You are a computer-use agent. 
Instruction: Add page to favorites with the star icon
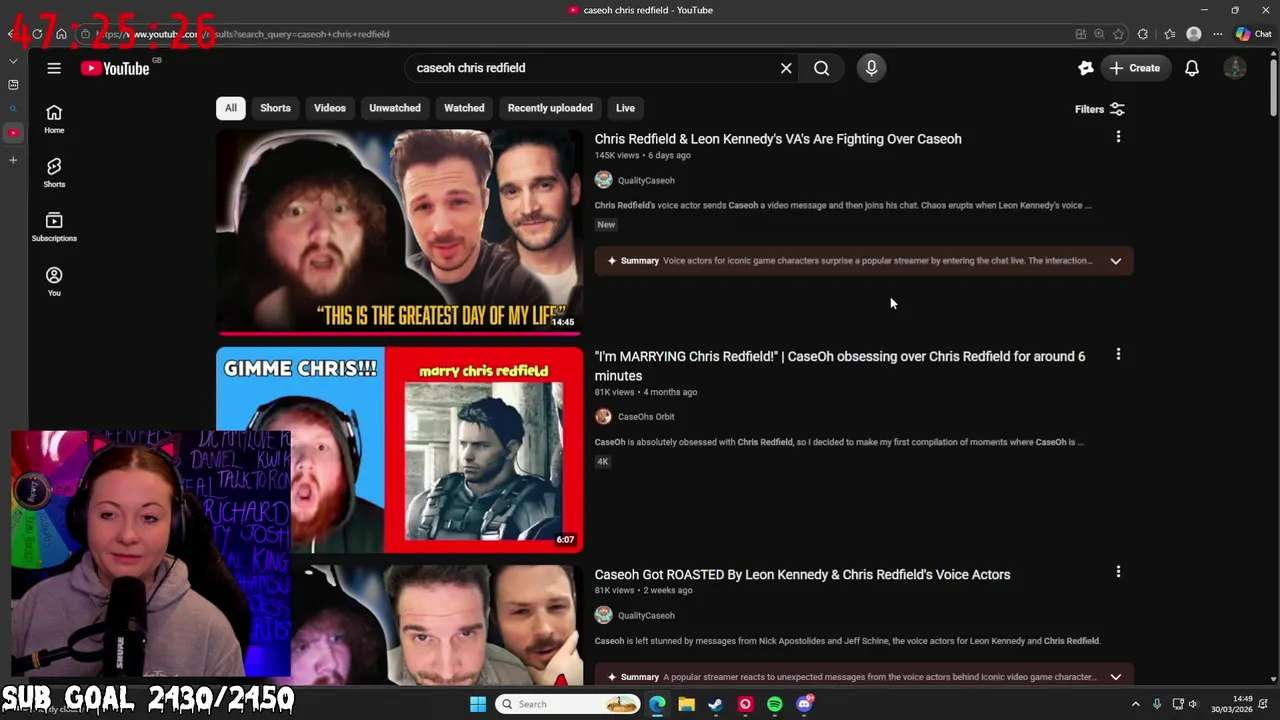pyautogui.click(x=1119, y=34)
